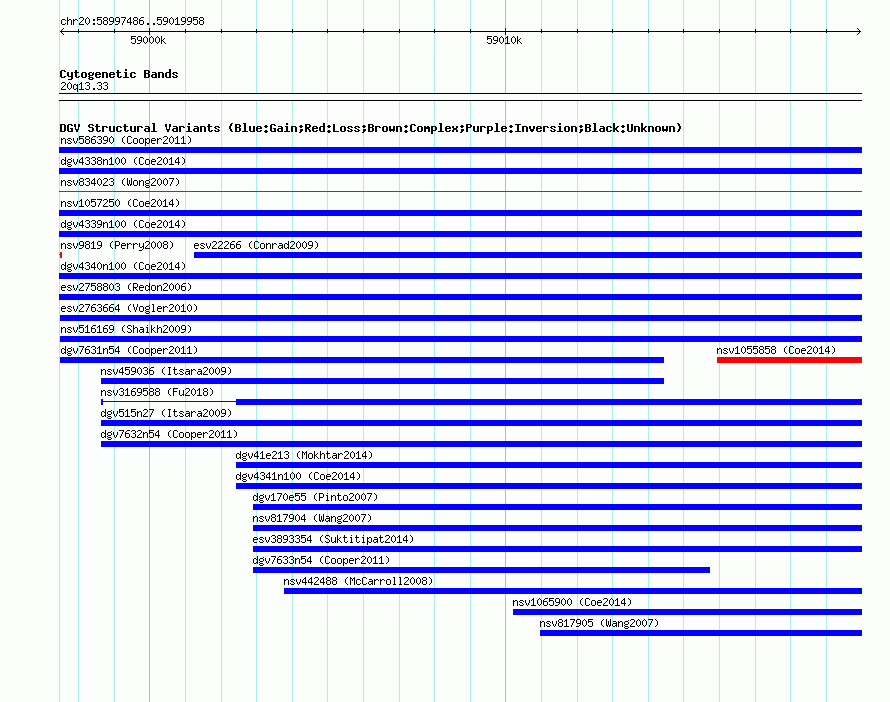Select the nsv1055858 (Coe2014) label
The image size is (890, 702).
point(776,350)
